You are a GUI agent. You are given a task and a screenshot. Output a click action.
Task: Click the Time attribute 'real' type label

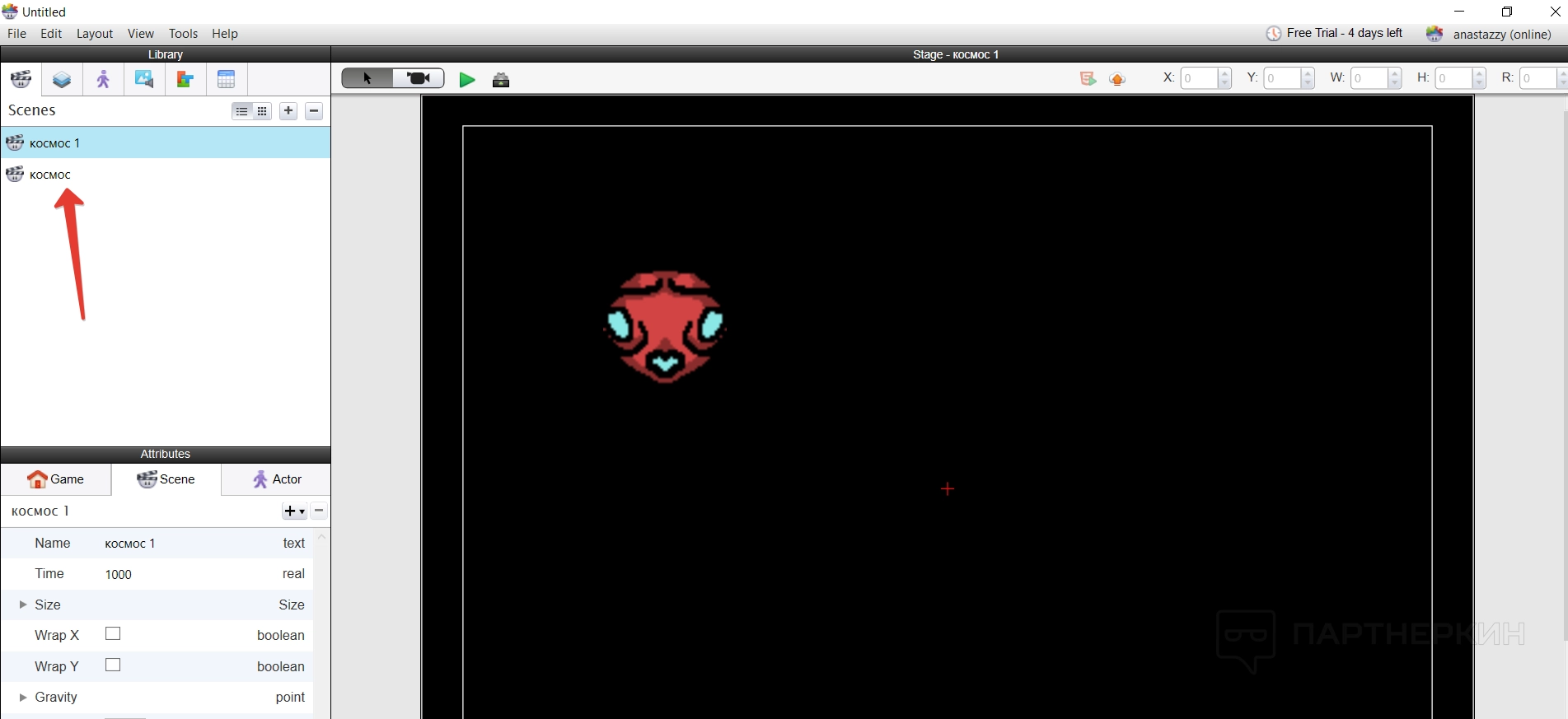(293, 573)
